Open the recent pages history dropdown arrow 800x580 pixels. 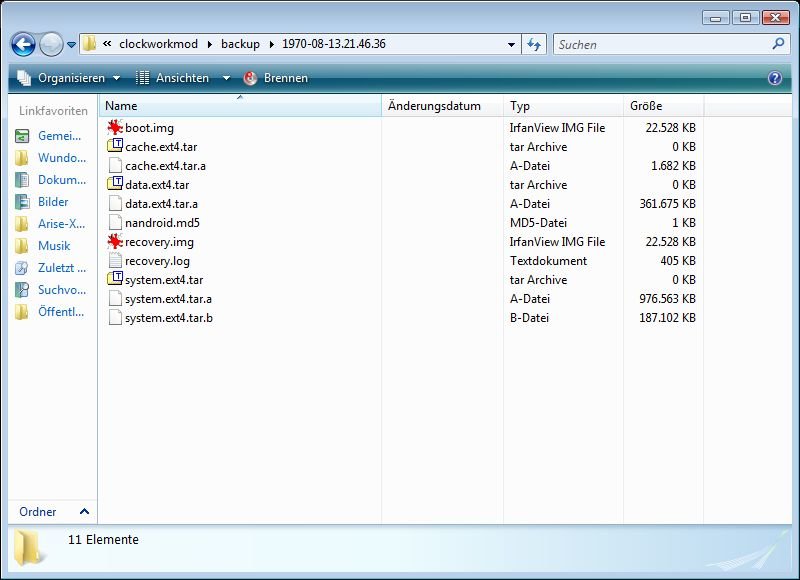[71, 45]
